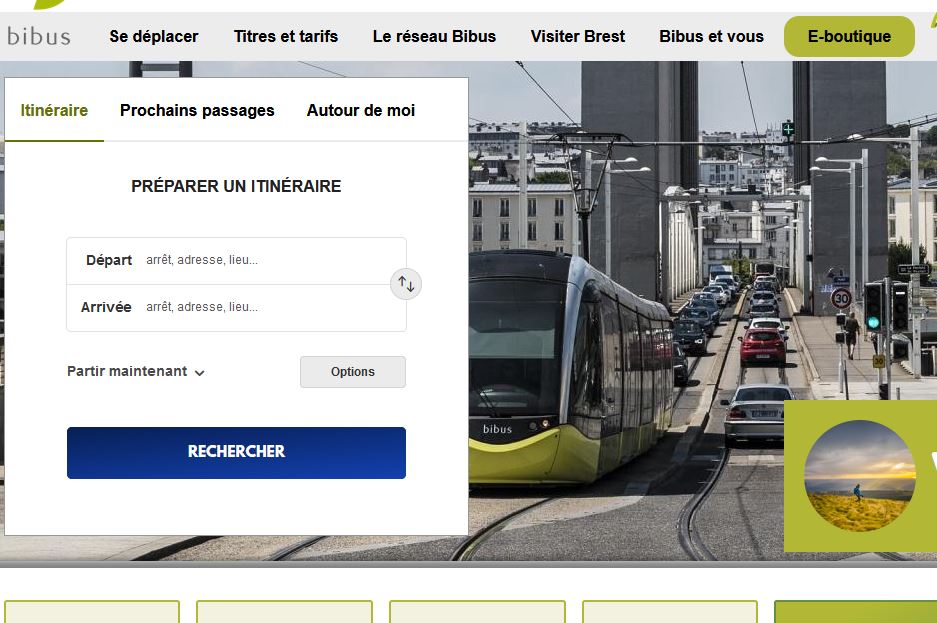This screenshot has width=937, height=623.
Task: Open the Bibus et vous menu
Action: point(711,36)
